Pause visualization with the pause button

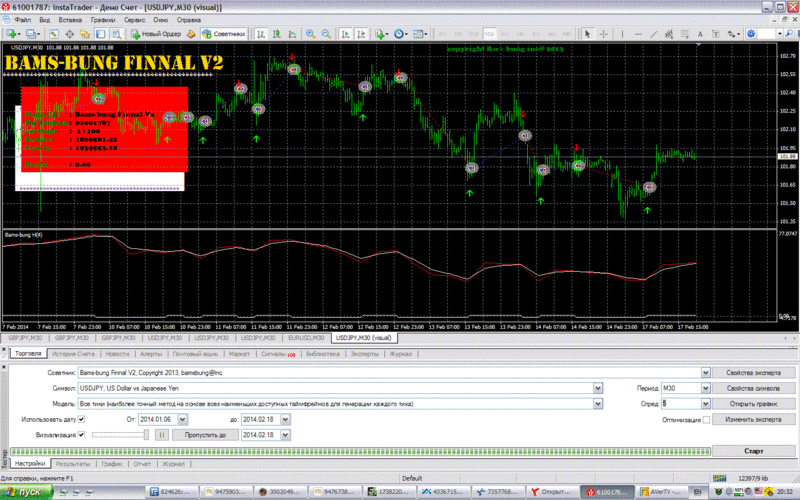pos(161,435)
